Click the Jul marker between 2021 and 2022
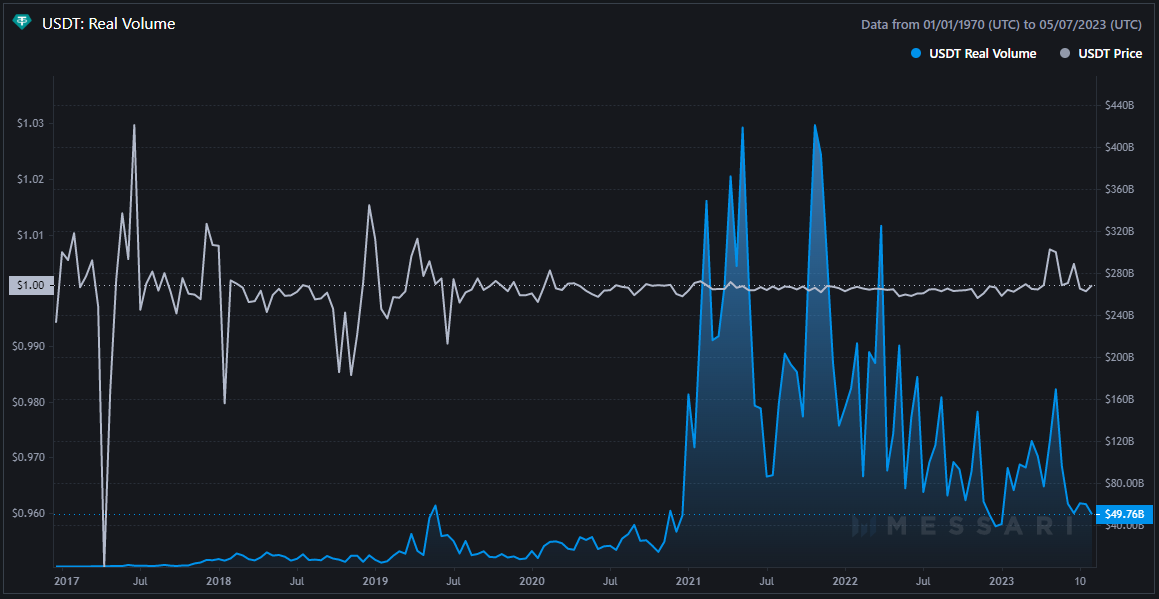The height and width of the screenshot is (599, 1159). pyautogui.click(x=767, y=581)
